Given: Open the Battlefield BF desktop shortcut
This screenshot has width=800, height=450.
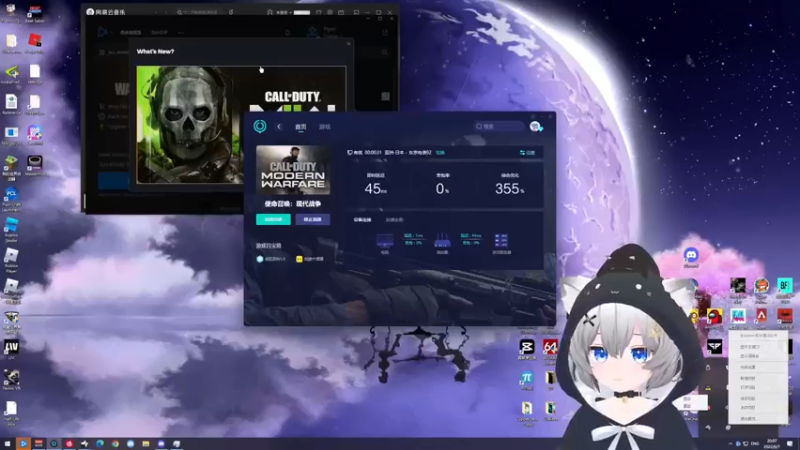Looking at the screenshot, I should tap(785, 288).
